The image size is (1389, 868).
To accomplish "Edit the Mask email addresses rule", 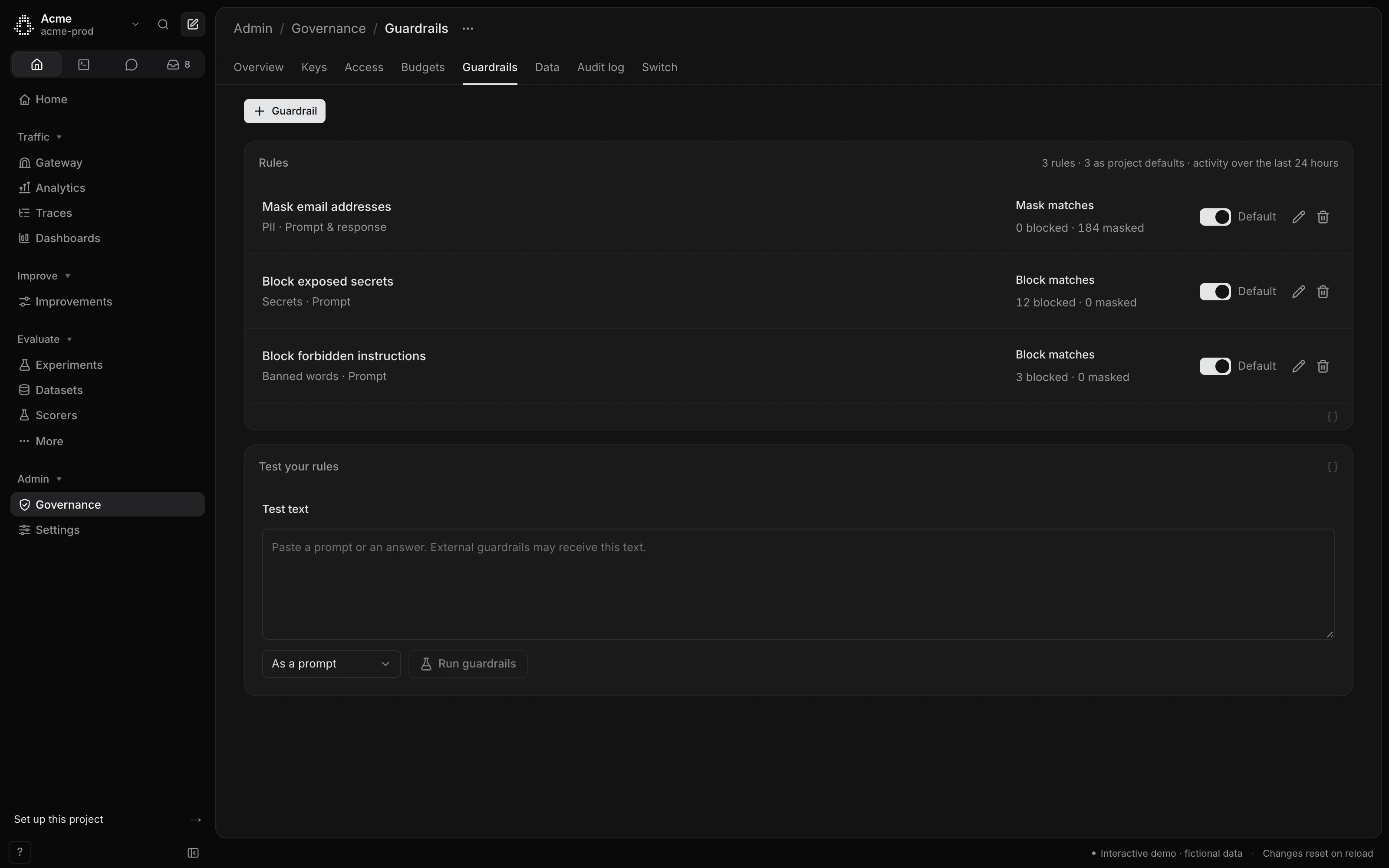I will (1298, 217).
